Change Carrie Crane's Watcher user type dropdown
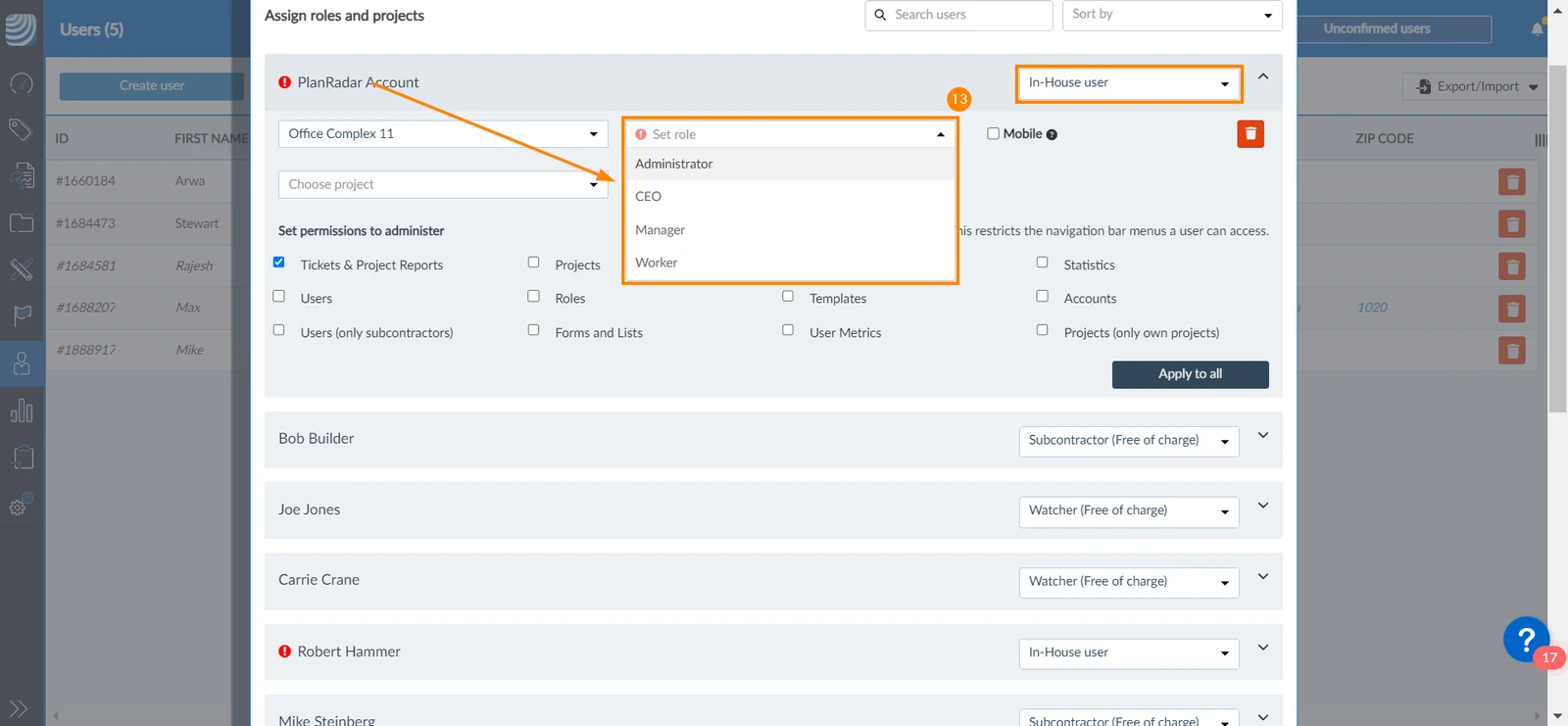1568x726 pixels. (x=1129, y=582)
